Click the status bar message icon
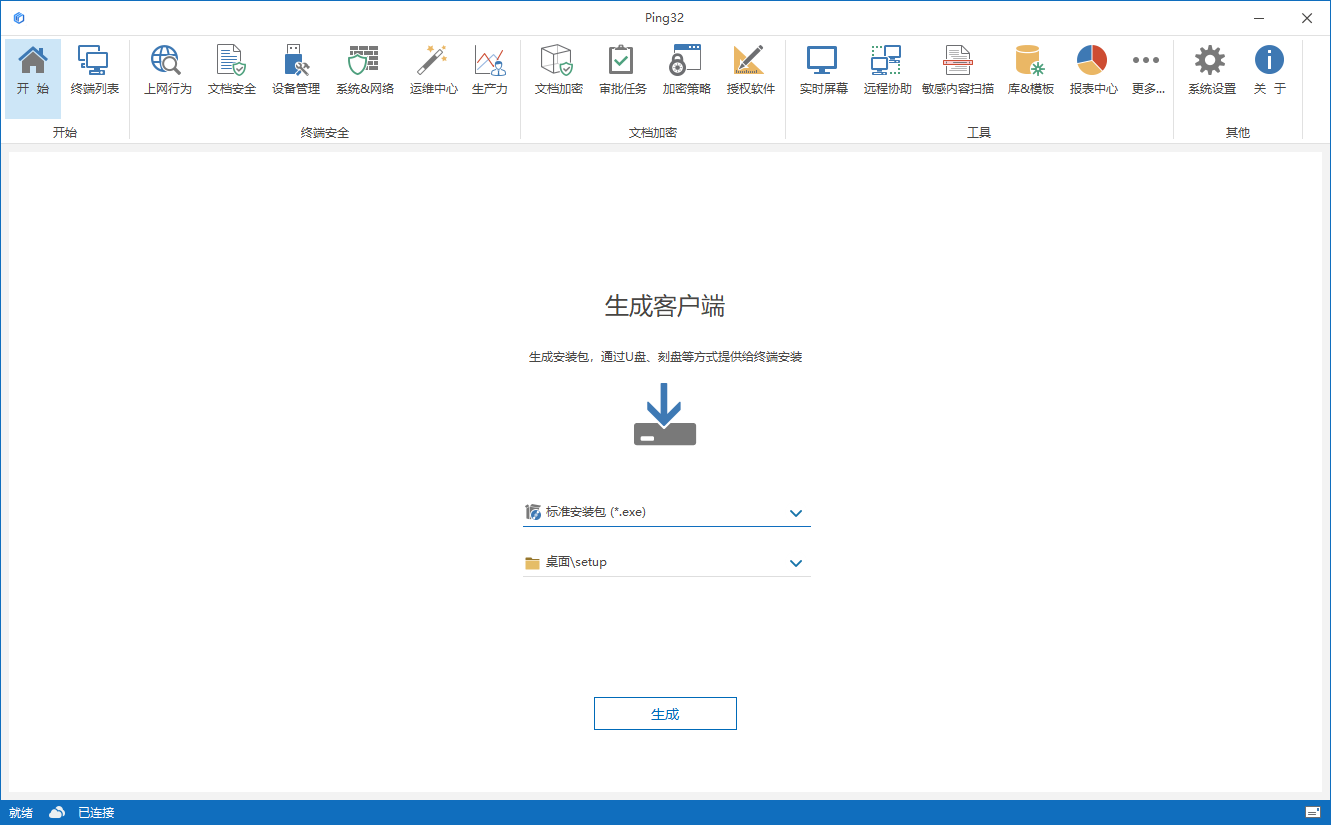Screen dimensions: 1331x825 click(1313, 812)
